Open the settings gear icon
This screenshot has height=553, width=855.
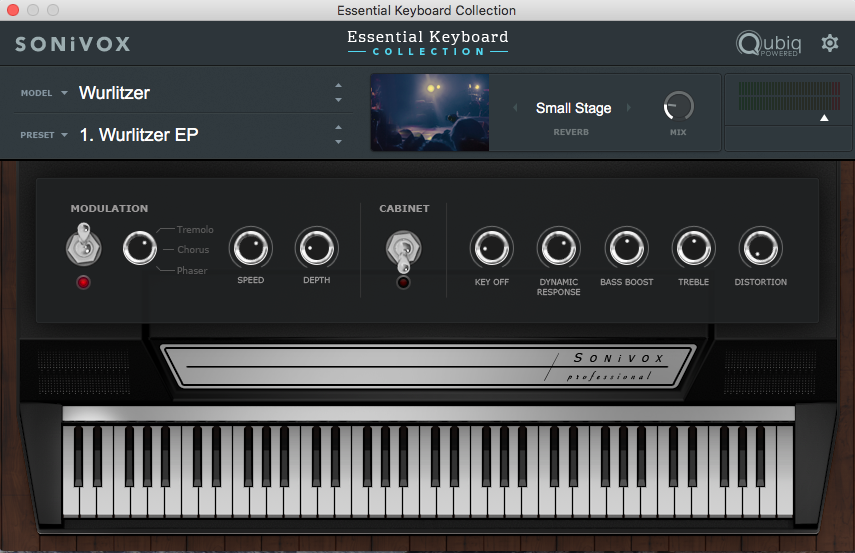(829, 43)
